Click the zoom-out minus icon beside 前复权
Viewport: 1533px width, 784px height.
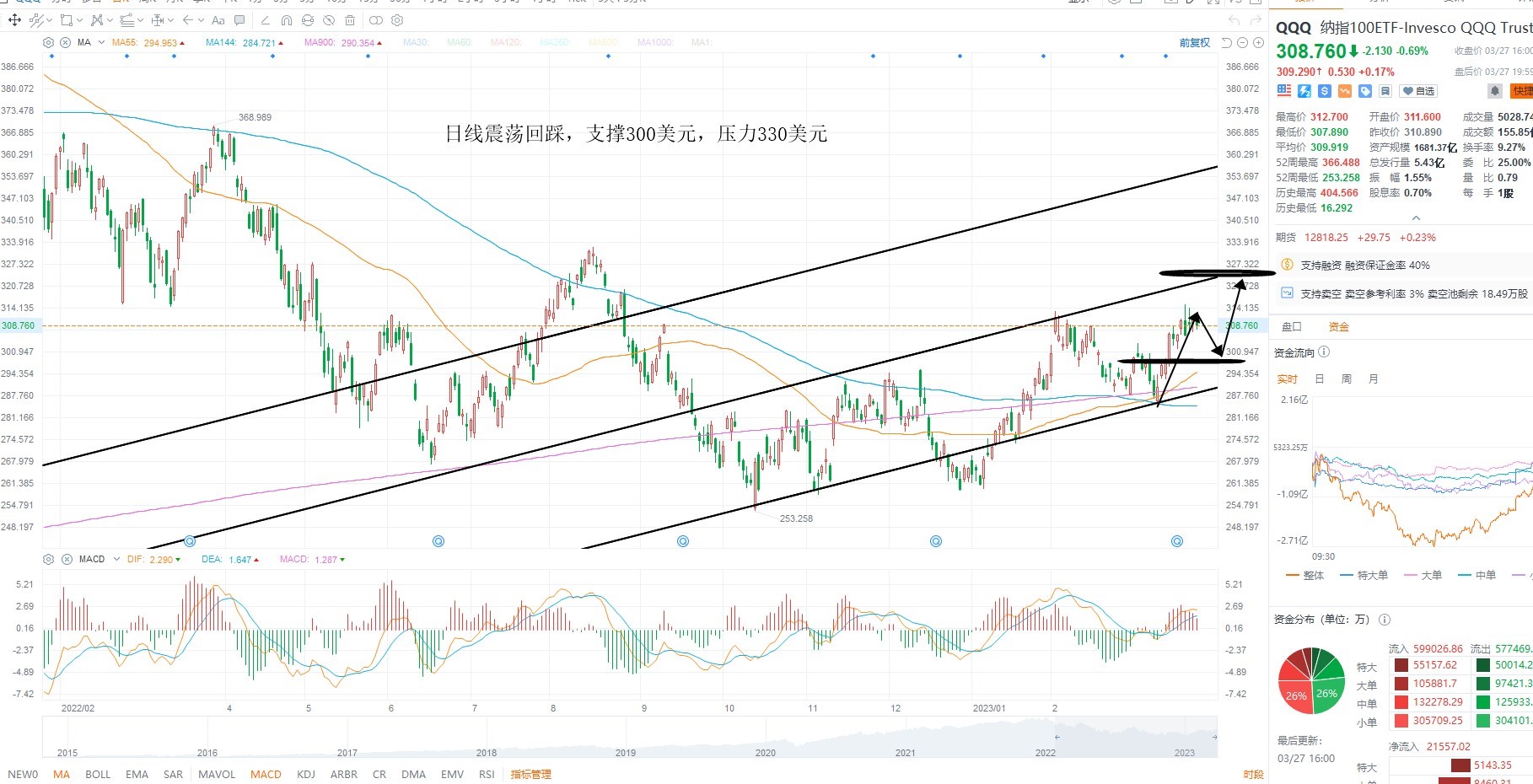point(1243,43)
